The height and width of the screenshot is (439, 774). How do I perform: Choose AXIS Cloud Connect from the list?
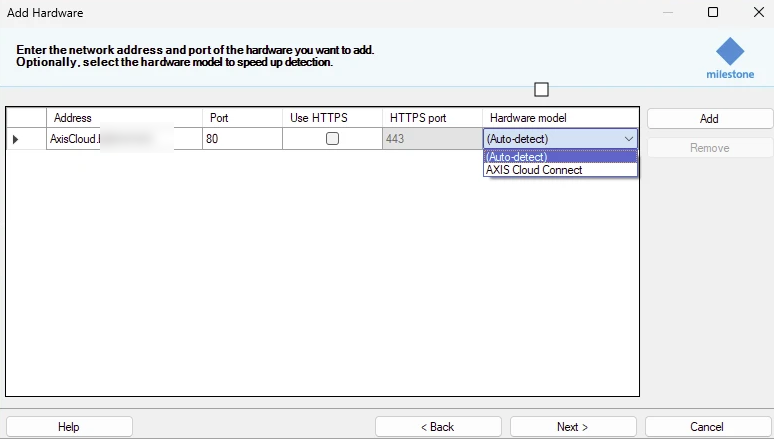tap(560, 170)
